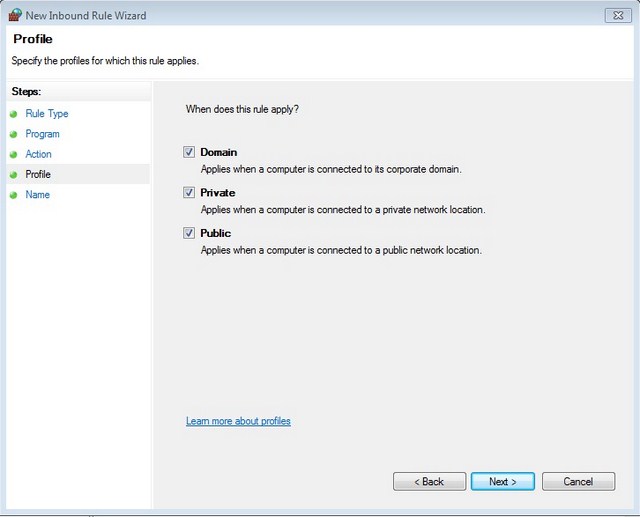Close the New Inbound Rule Wizard window
Viewport: 640px width, 517px height.
click(x=618, y=16)
